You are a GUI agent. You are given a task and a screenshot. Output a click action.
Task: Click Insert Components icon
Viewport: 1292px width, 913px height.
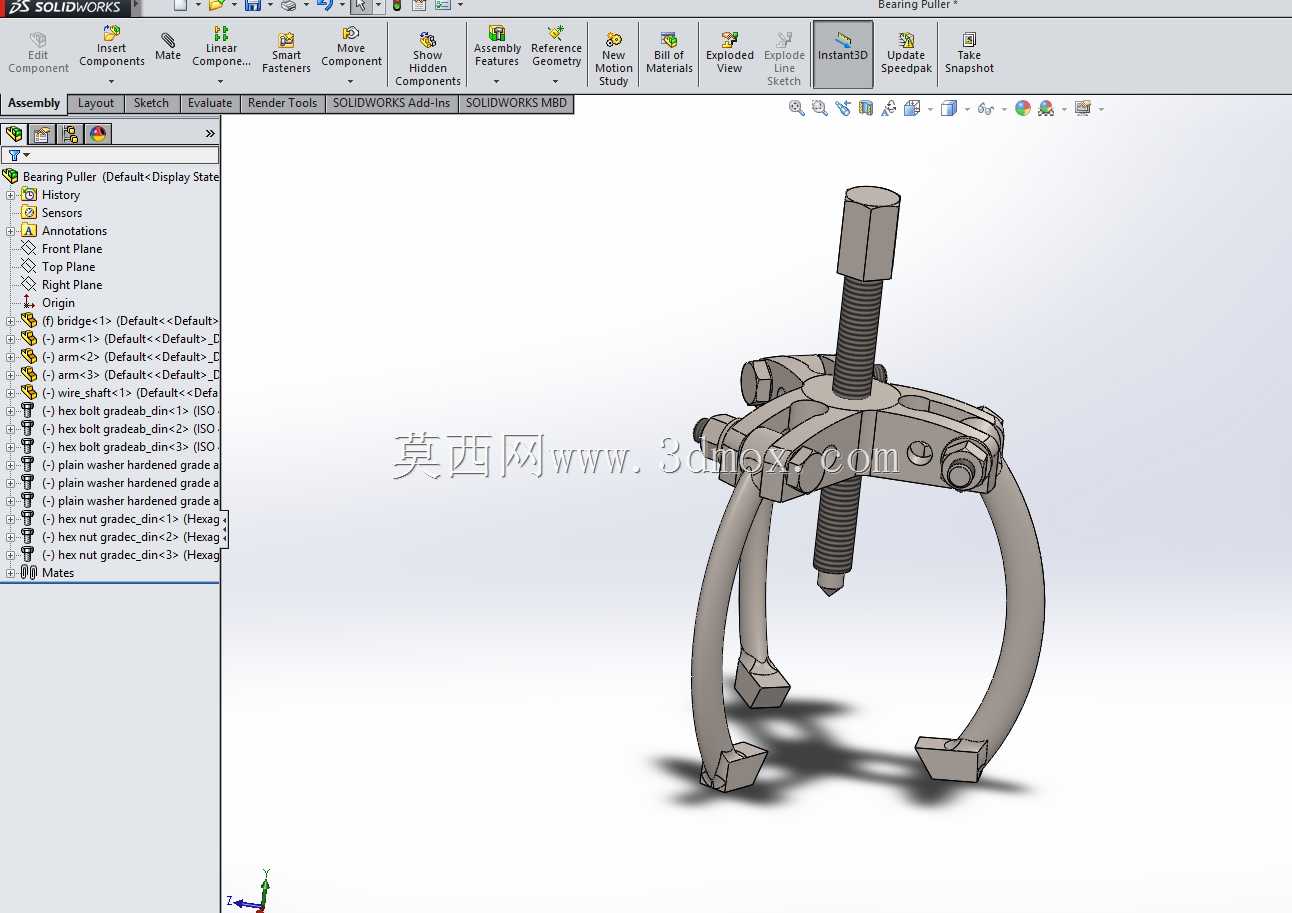112,34
